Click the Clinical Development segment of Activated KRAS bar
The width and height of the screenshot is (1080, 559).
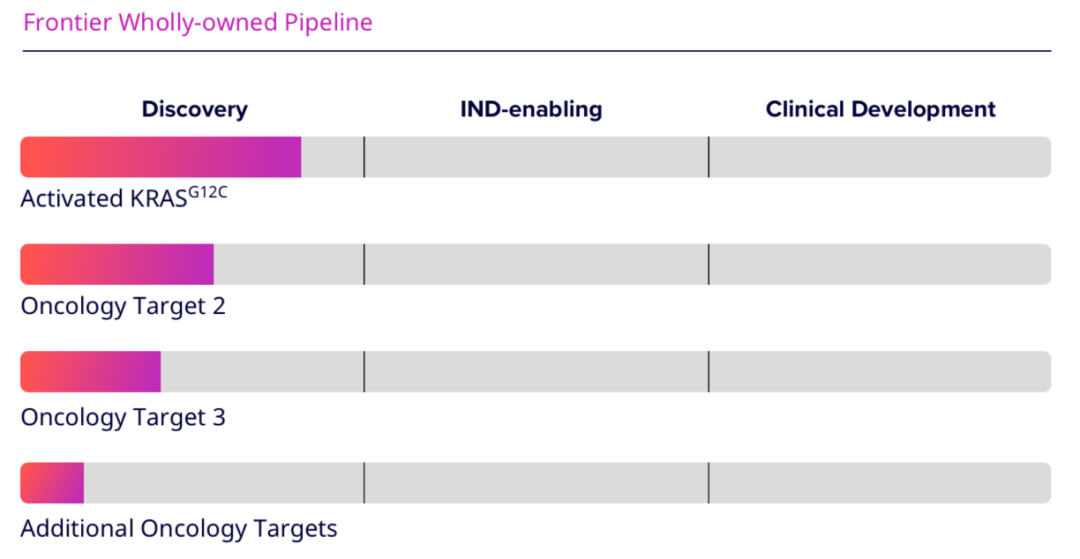pyautogui.click(x=879, y=157)
